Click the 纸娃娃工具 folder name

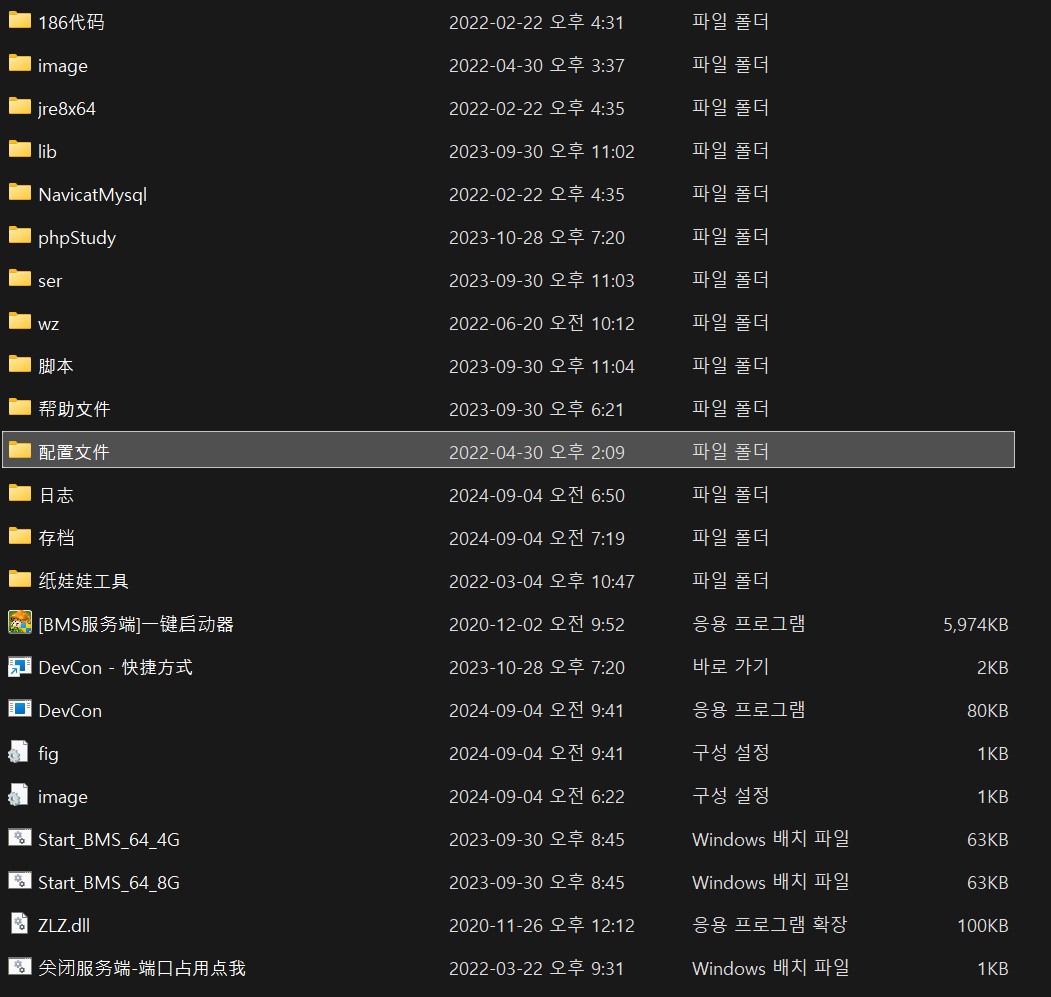point(83,581)
